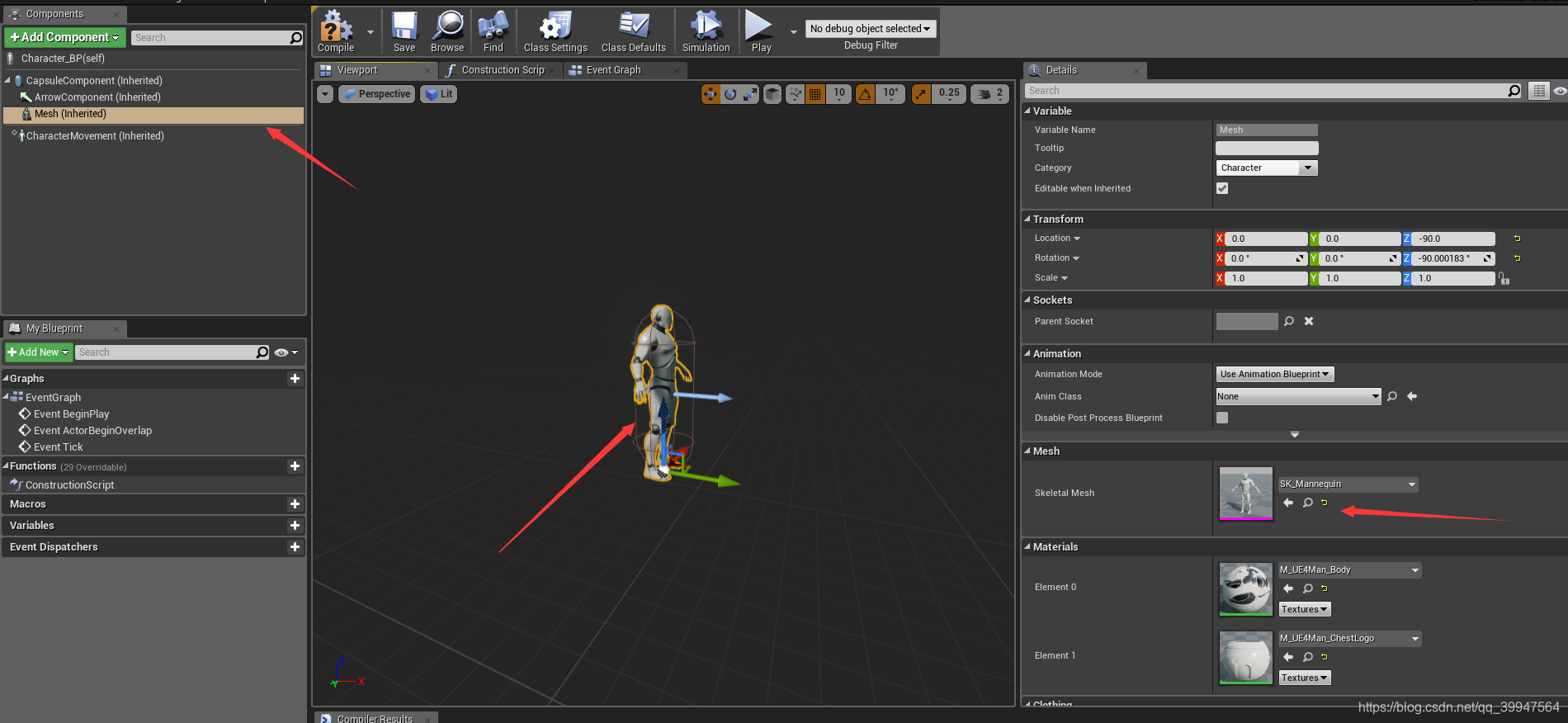Screen dimensions: 1568x723
Task: Open camera speed setting
Action: (989, 94)
